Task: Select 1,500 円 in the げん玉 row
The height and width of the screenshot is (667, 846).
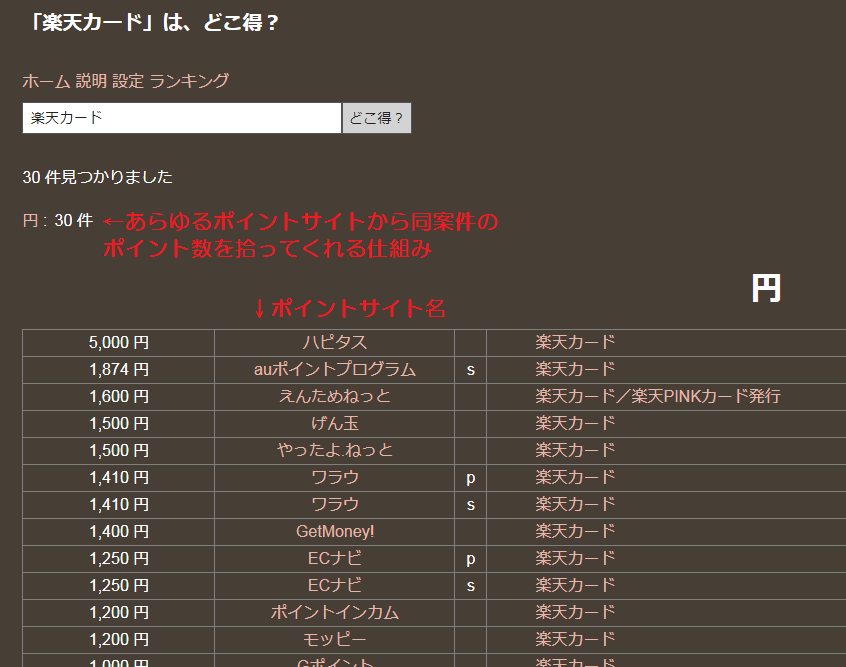Action: tap(119, 424)
